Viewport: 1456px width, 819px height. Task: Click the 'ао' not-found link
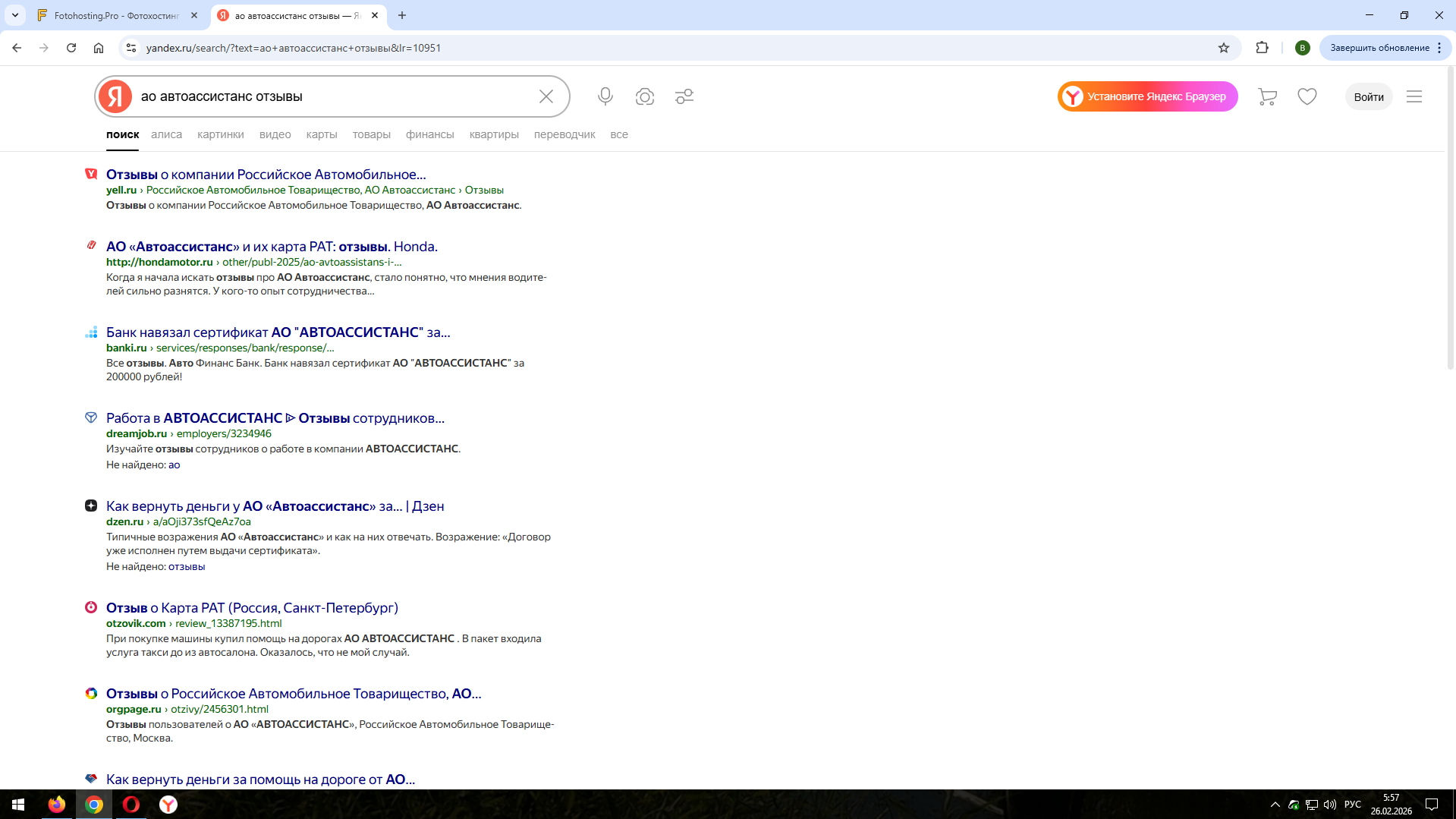[175, 465]
